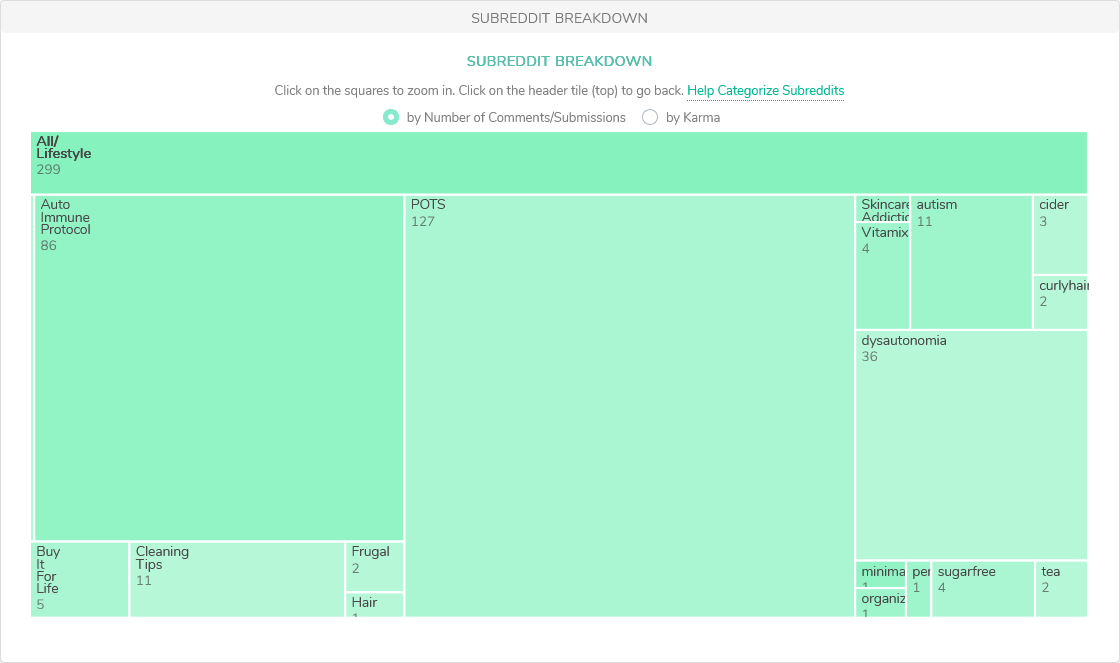Click the tea tile
The image size is (1120, 663).
(1061, 589)
